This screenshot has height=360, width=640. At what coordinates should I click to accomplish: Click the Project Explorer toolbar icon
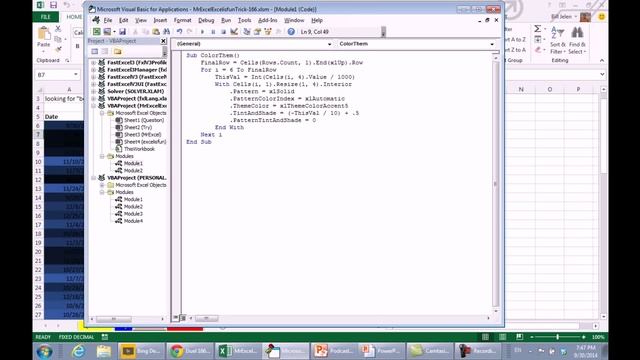[247, 31]
